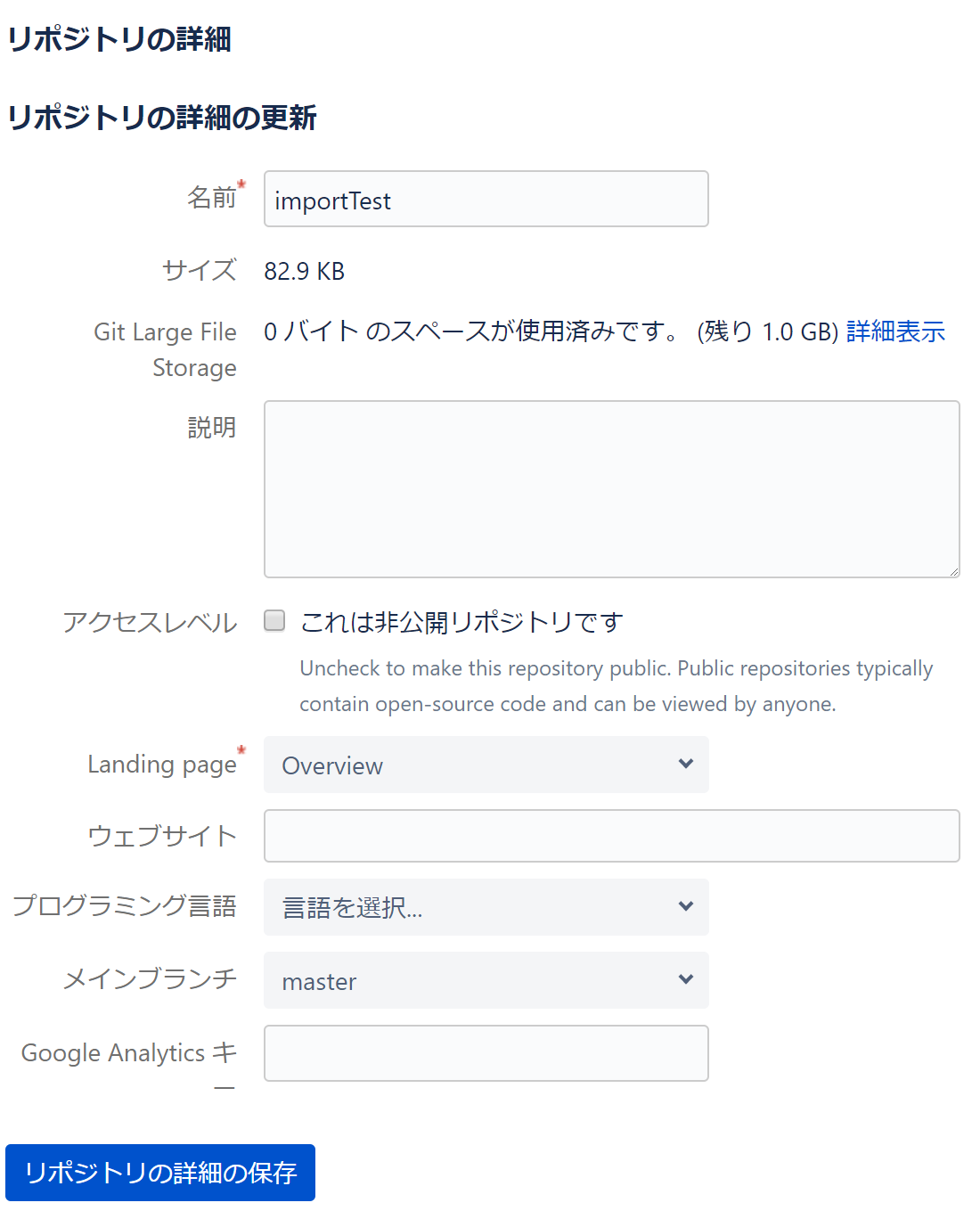Click the ウェブサイト input field
Screen dimensions: 980x1219
pyautogui.click(x=611, y=836)
